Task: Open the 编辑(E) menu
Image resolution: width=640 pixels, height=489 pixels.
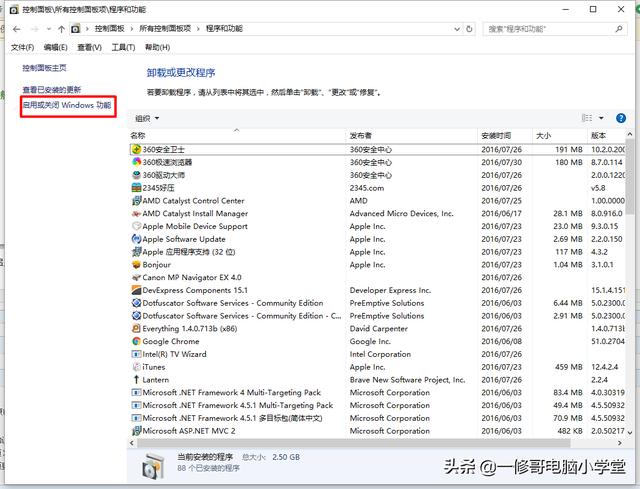Action: click(x=56, y=47)
